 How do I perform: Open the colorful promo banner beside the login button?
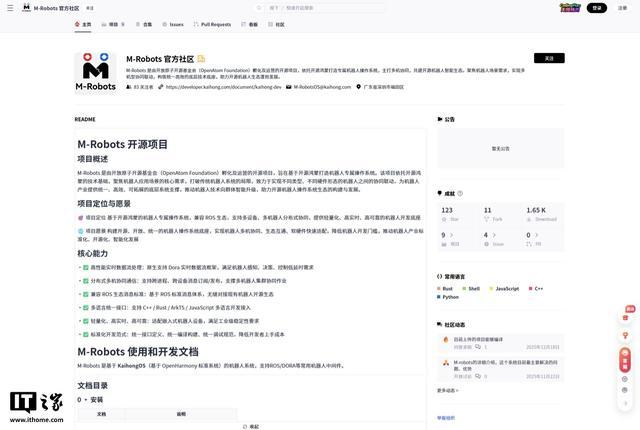click(x=570, y=8)
